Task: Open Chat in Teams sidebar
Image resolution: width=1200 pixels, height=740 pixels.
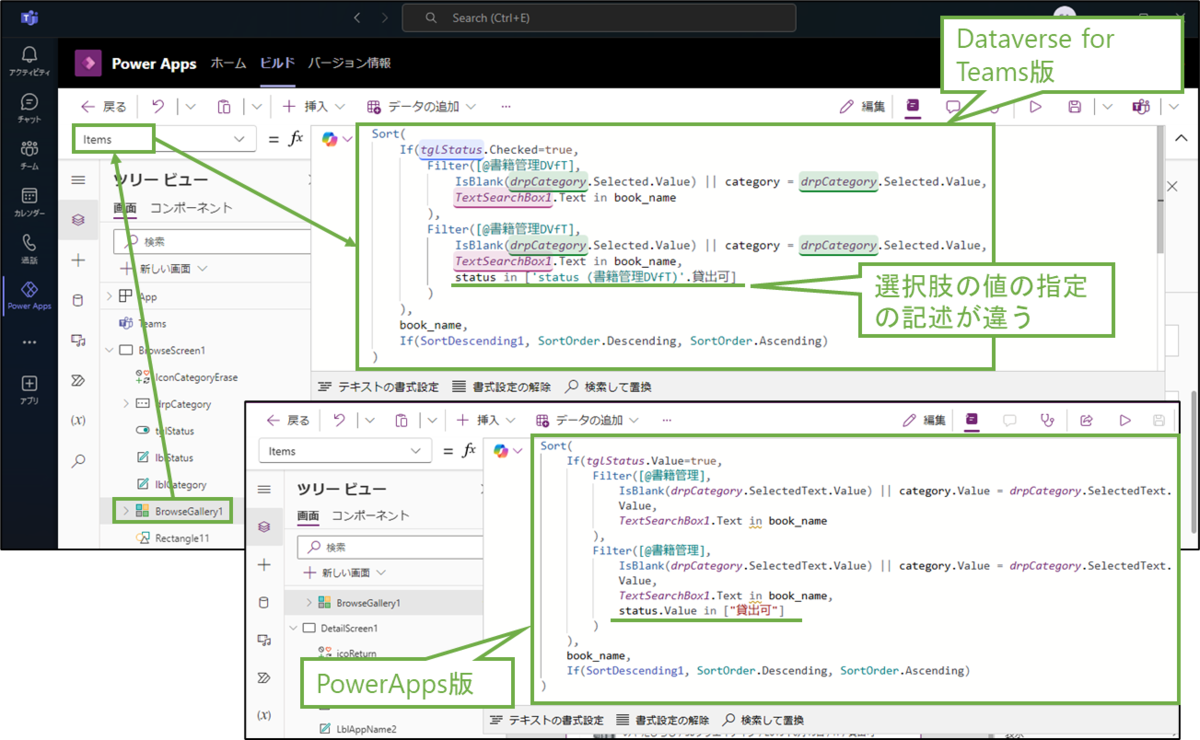Action: tap(29, 108)
